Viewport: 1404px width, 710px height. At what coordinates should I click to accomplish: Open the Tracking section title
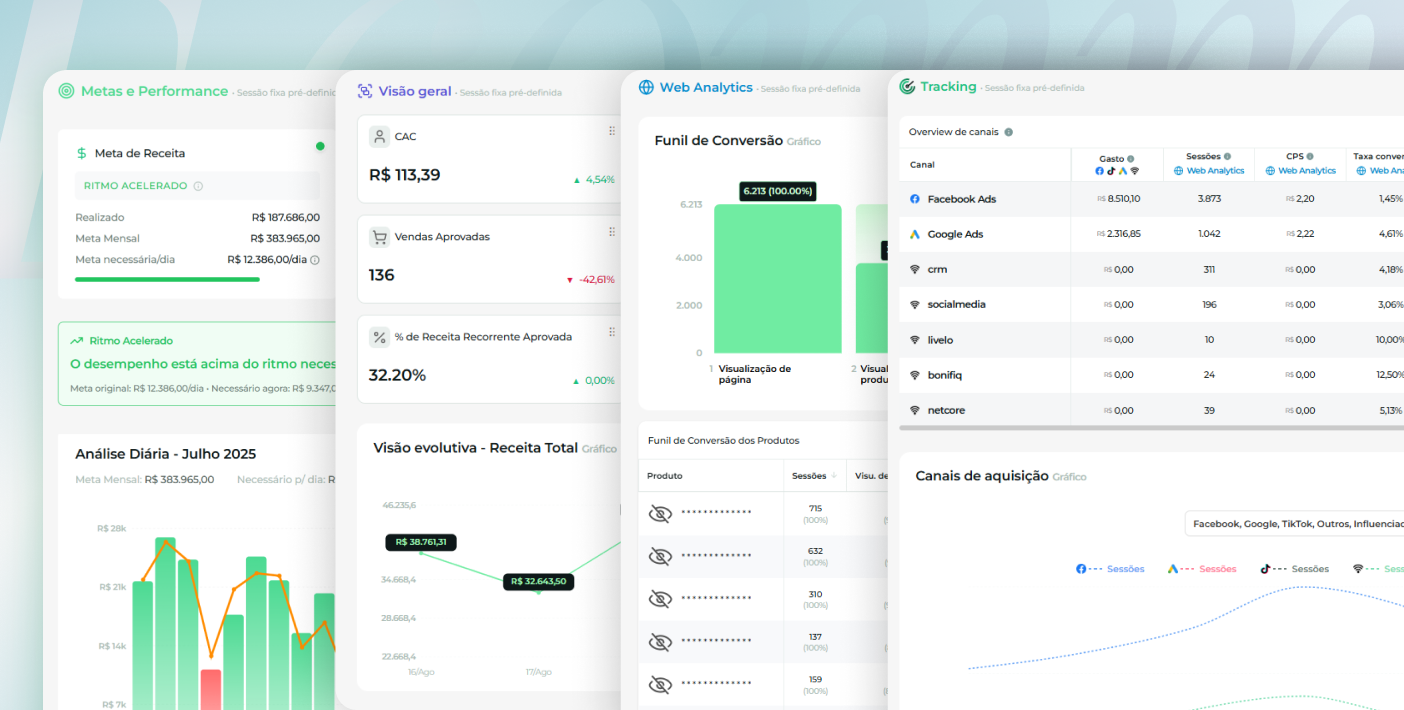click(948, 87)
